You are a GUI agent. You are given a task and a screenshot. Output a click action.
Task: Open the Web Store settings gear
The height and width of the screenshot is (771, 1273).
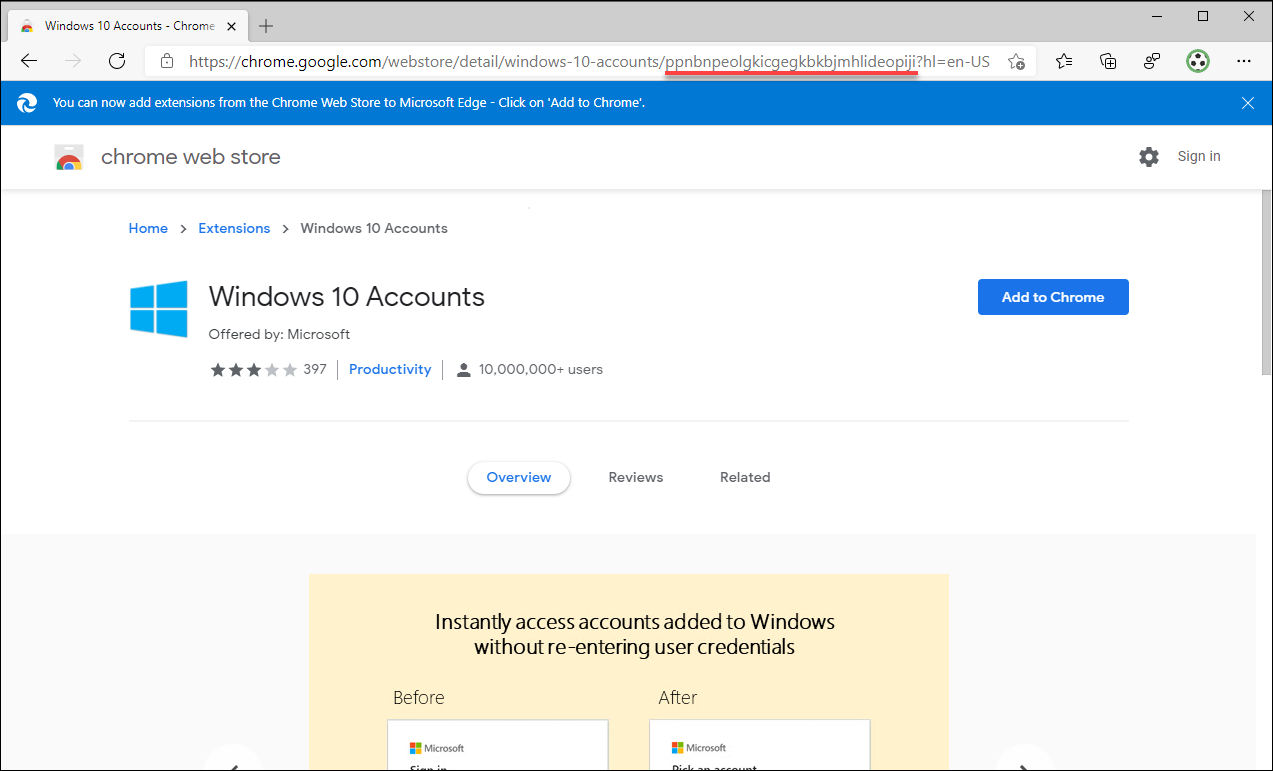pos(1149,156)
